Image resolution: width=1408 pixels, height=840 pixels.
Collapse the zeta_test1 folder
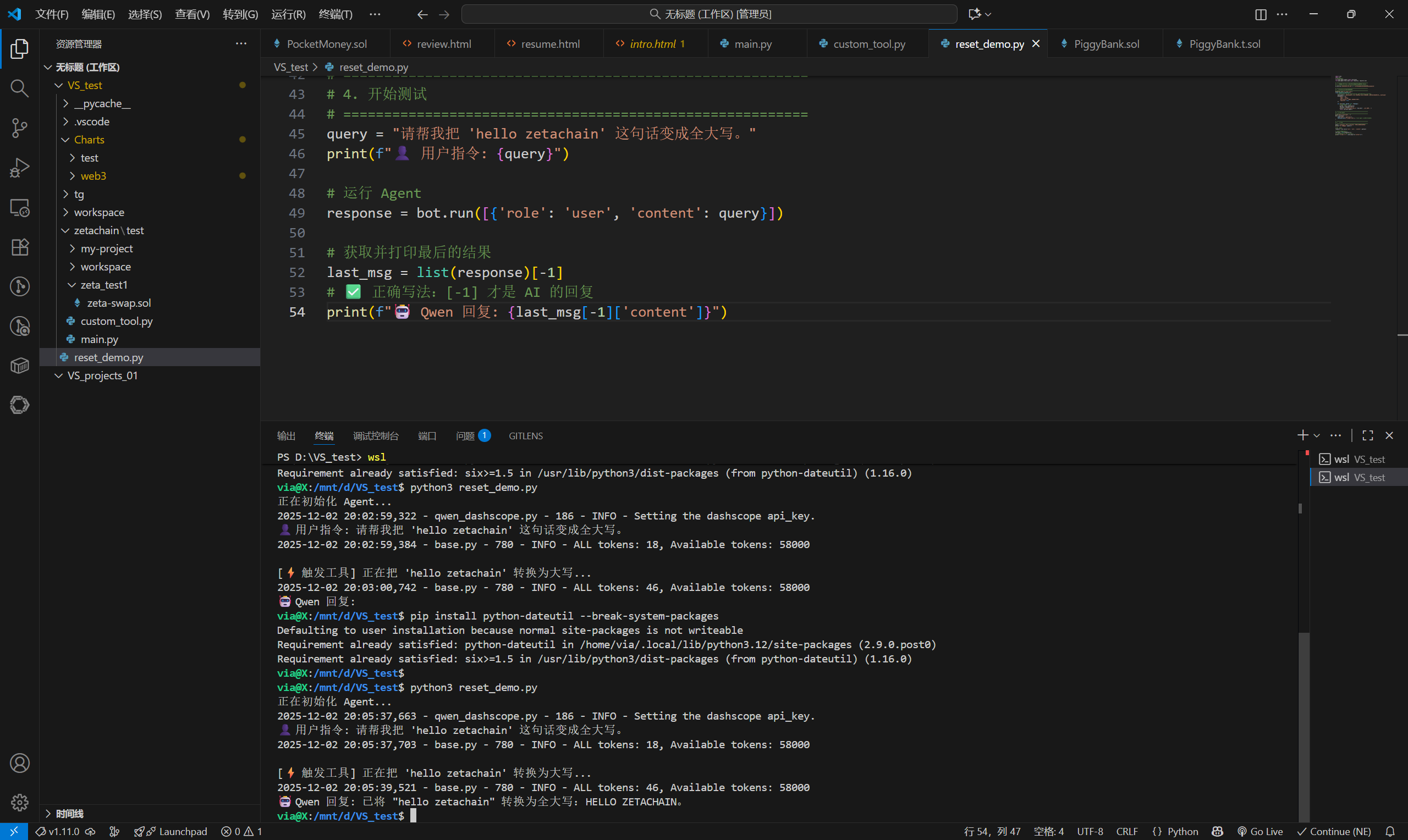pos(150,284)
